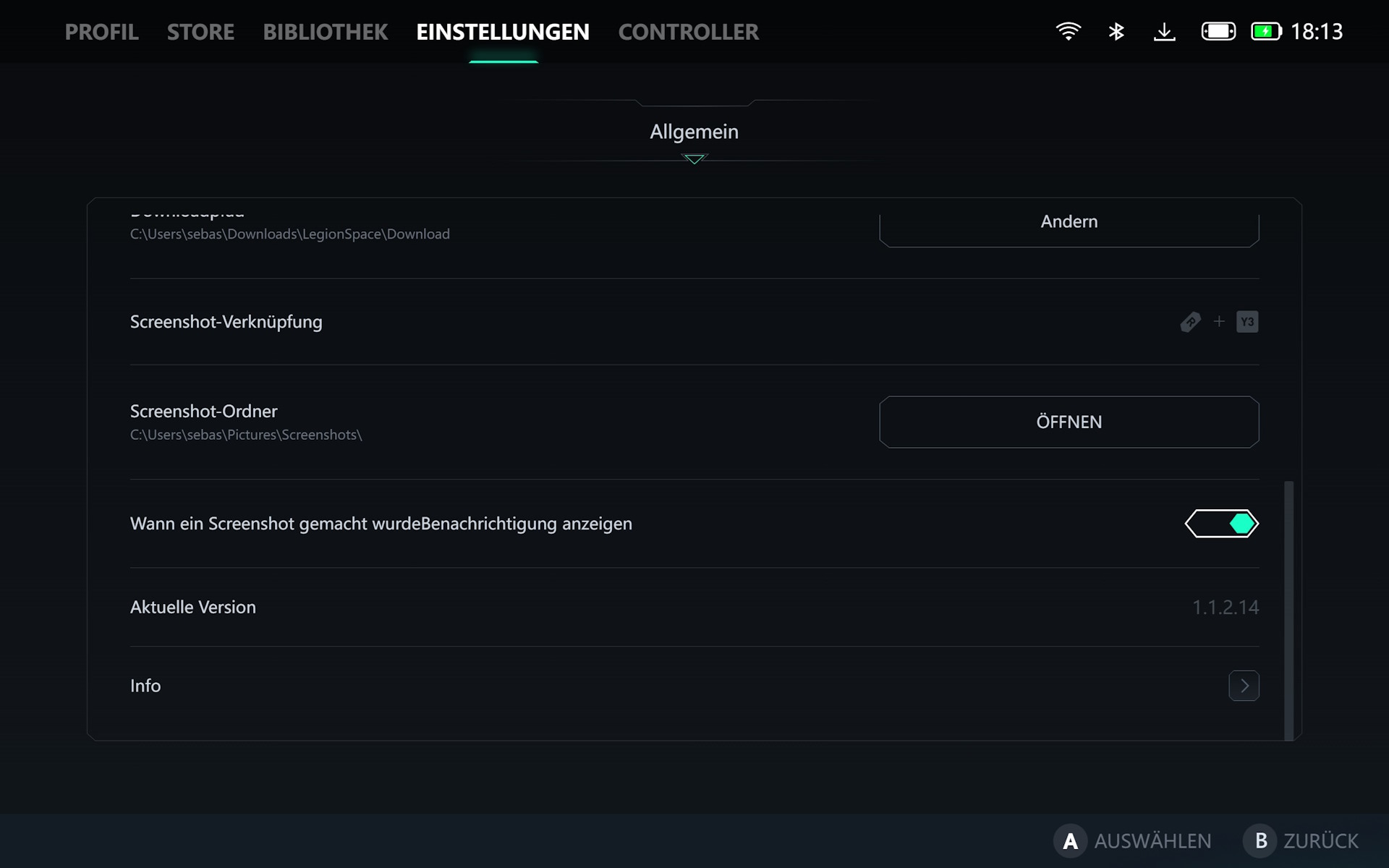Click the handheld controller battery icon

tap(1218, 31)
